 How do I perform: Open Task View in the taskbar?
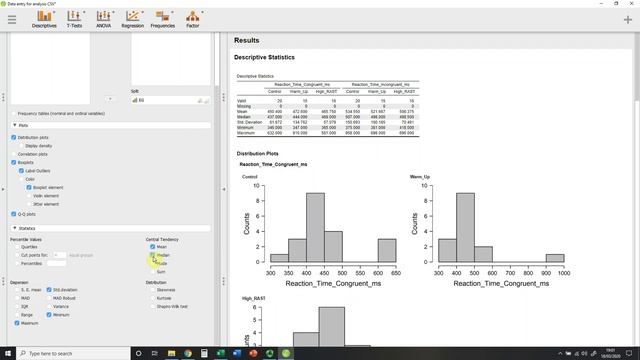[x=155, y=353]
